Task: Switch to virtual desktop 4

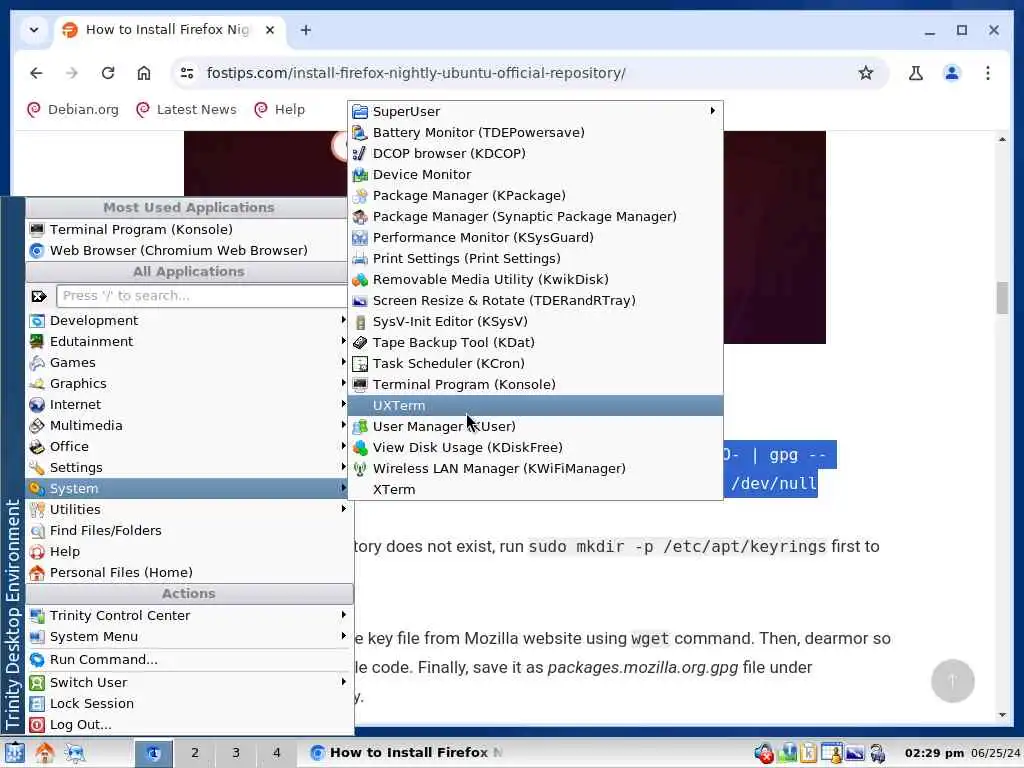Action: [276, 752]
